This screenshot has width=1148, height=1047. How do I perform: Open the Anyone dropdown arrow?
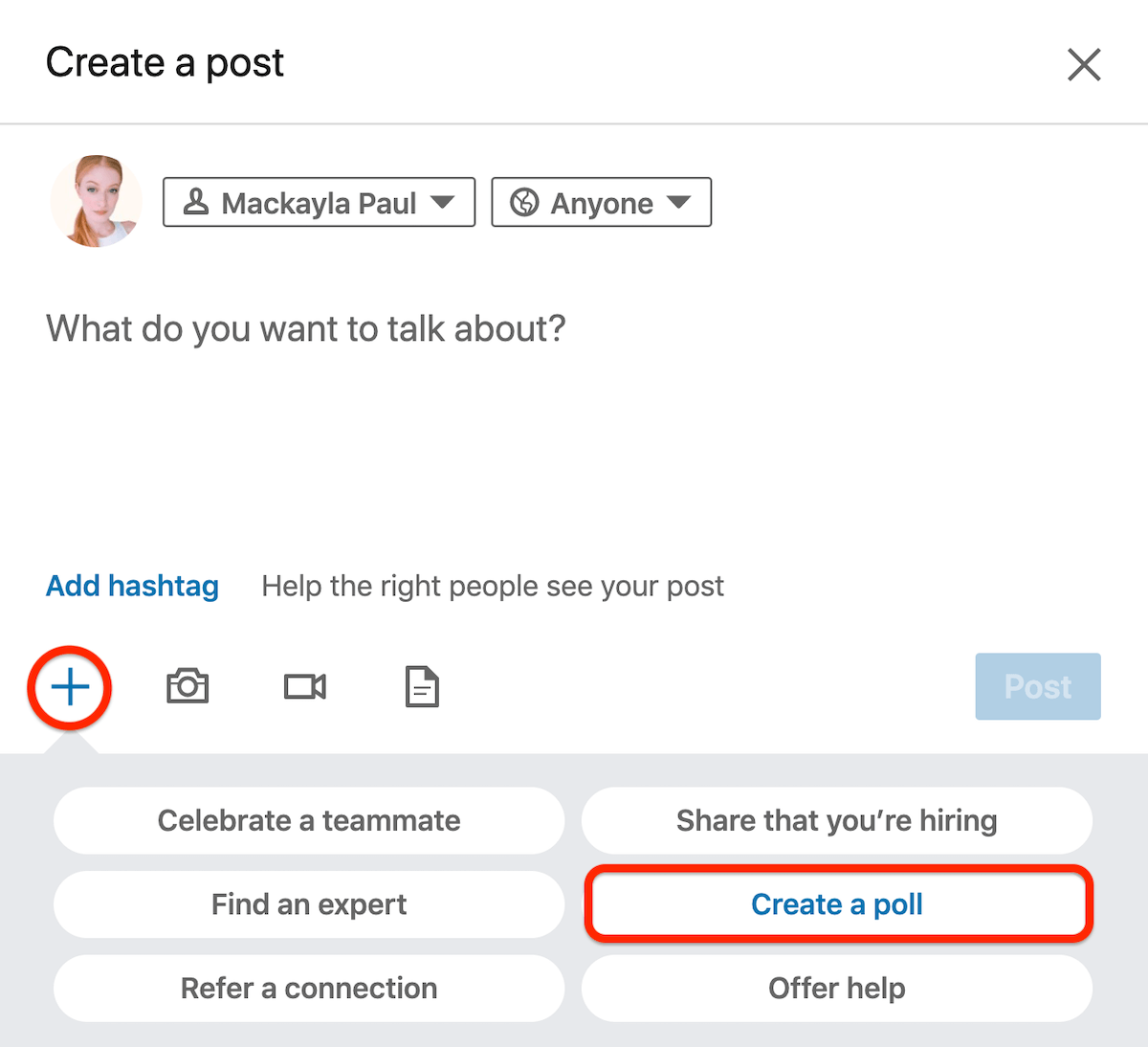pos(678,203)
